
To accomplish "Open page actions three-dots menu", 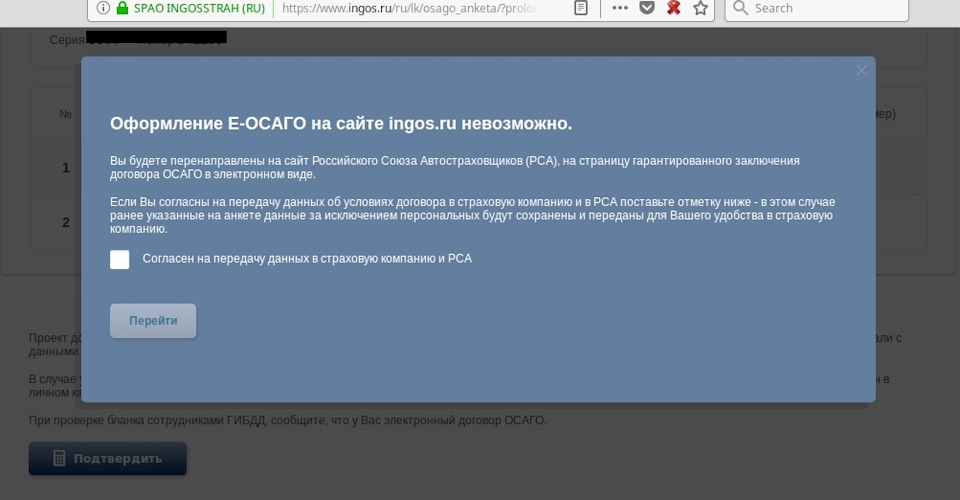I will click(620, 8).
